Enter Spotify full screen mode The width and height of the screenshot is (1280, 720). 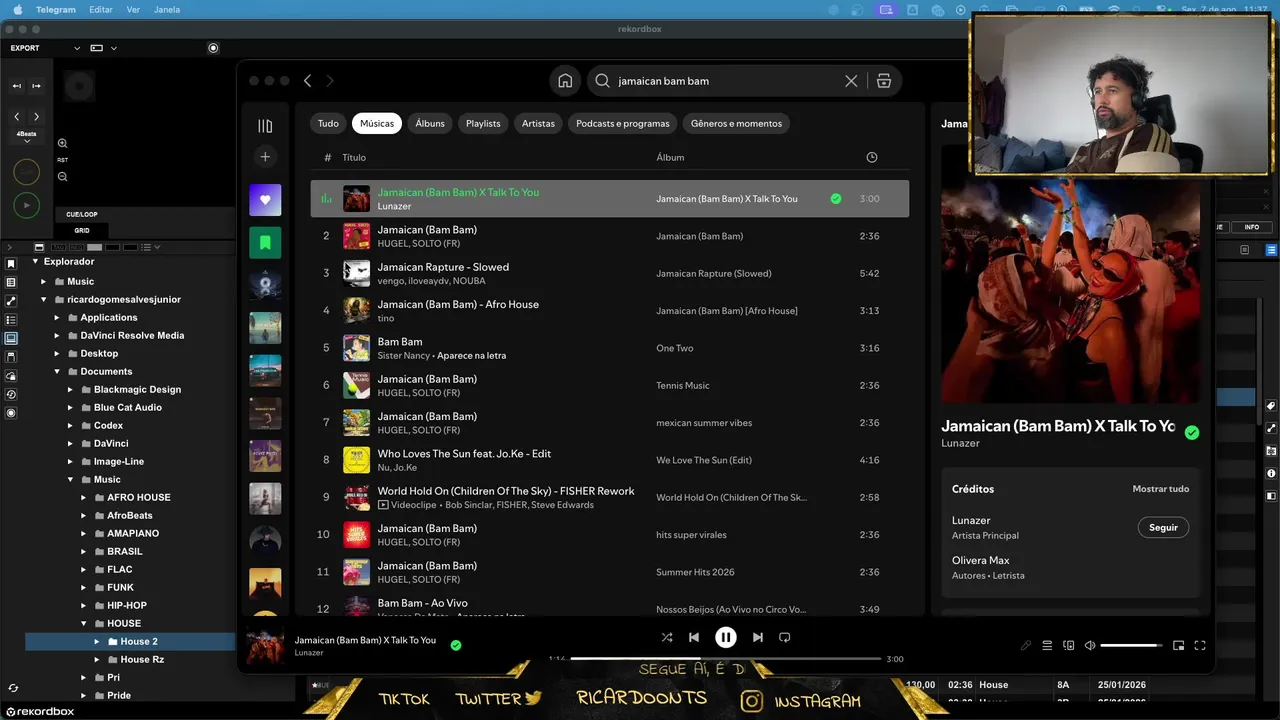1200,646
